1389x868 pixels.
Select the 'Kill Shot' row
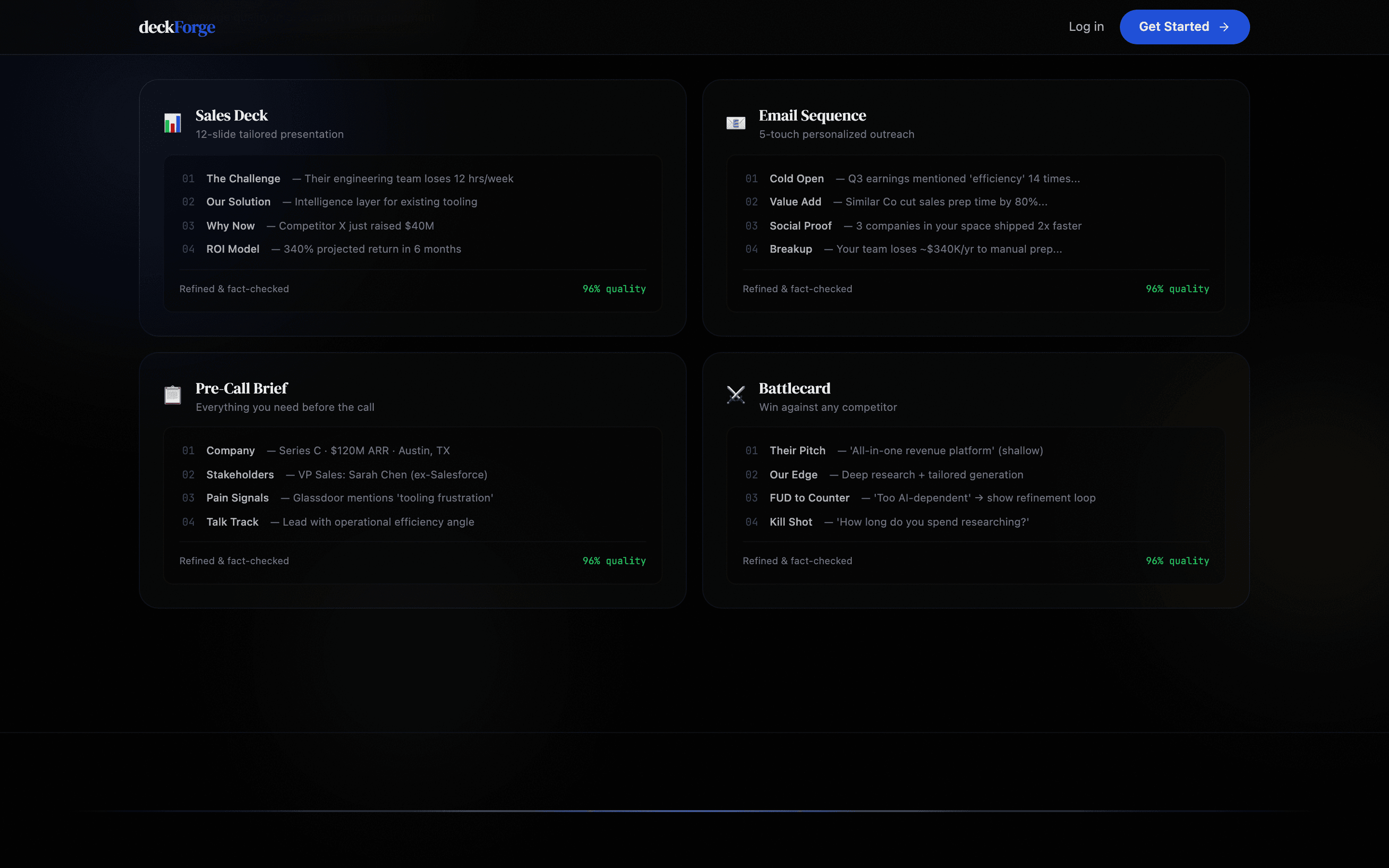click(976, 522)
